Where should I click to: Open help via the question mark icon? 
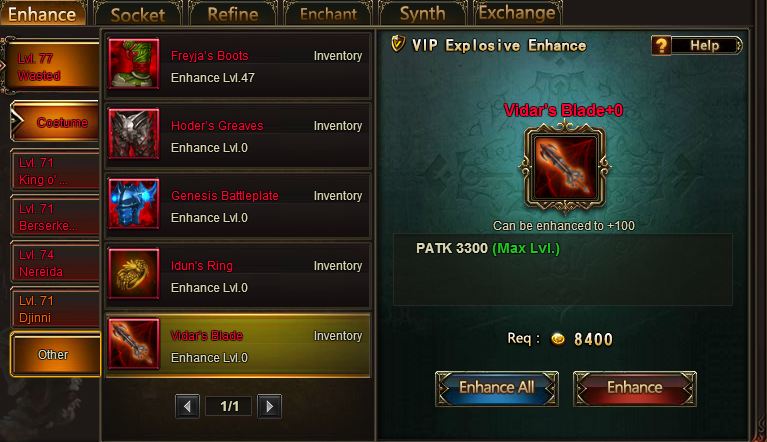[661, 45]
